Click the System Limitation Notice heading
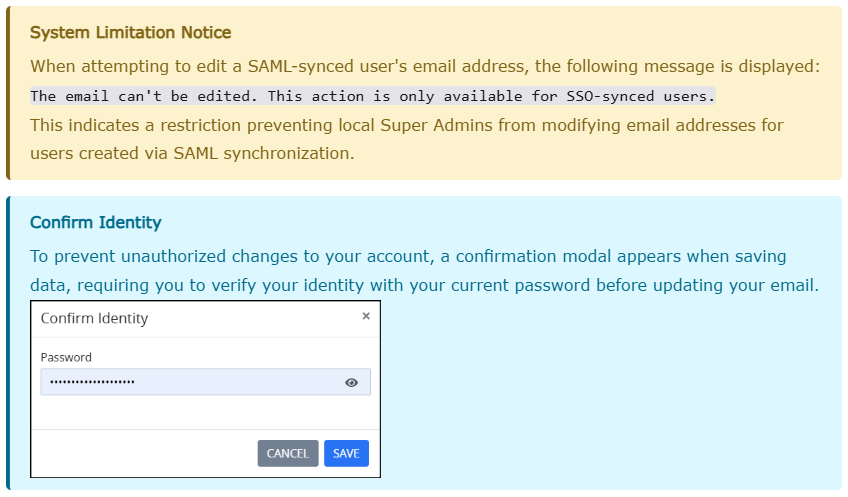 point(130,32)
